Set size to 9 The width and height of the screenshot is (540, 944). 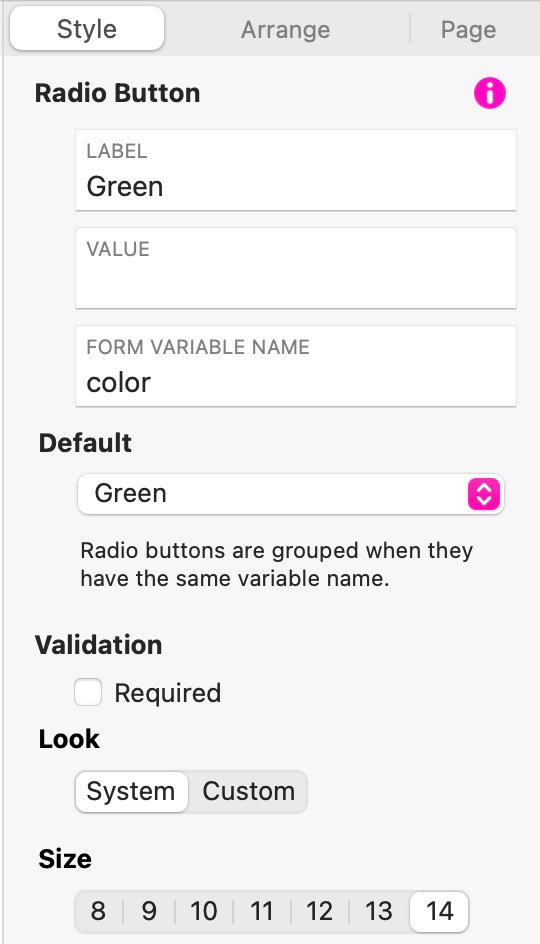tap(149, 911)
